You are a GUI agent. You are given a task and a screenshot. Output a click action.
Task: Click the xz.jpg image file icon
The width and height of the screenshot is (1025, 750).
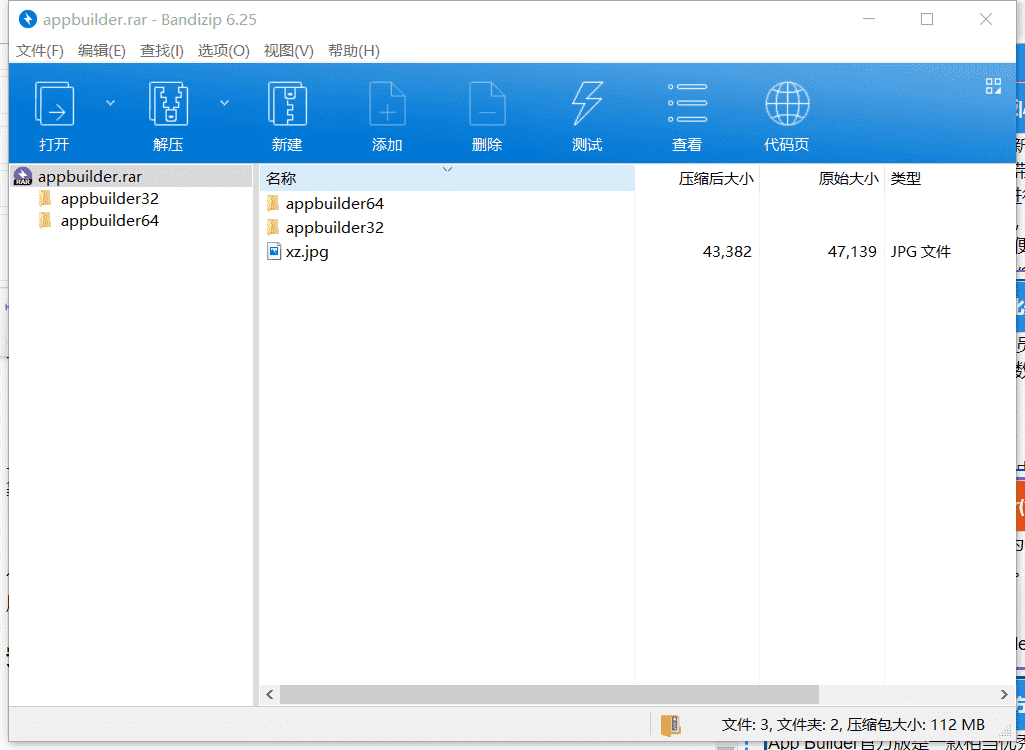point(274,252)
